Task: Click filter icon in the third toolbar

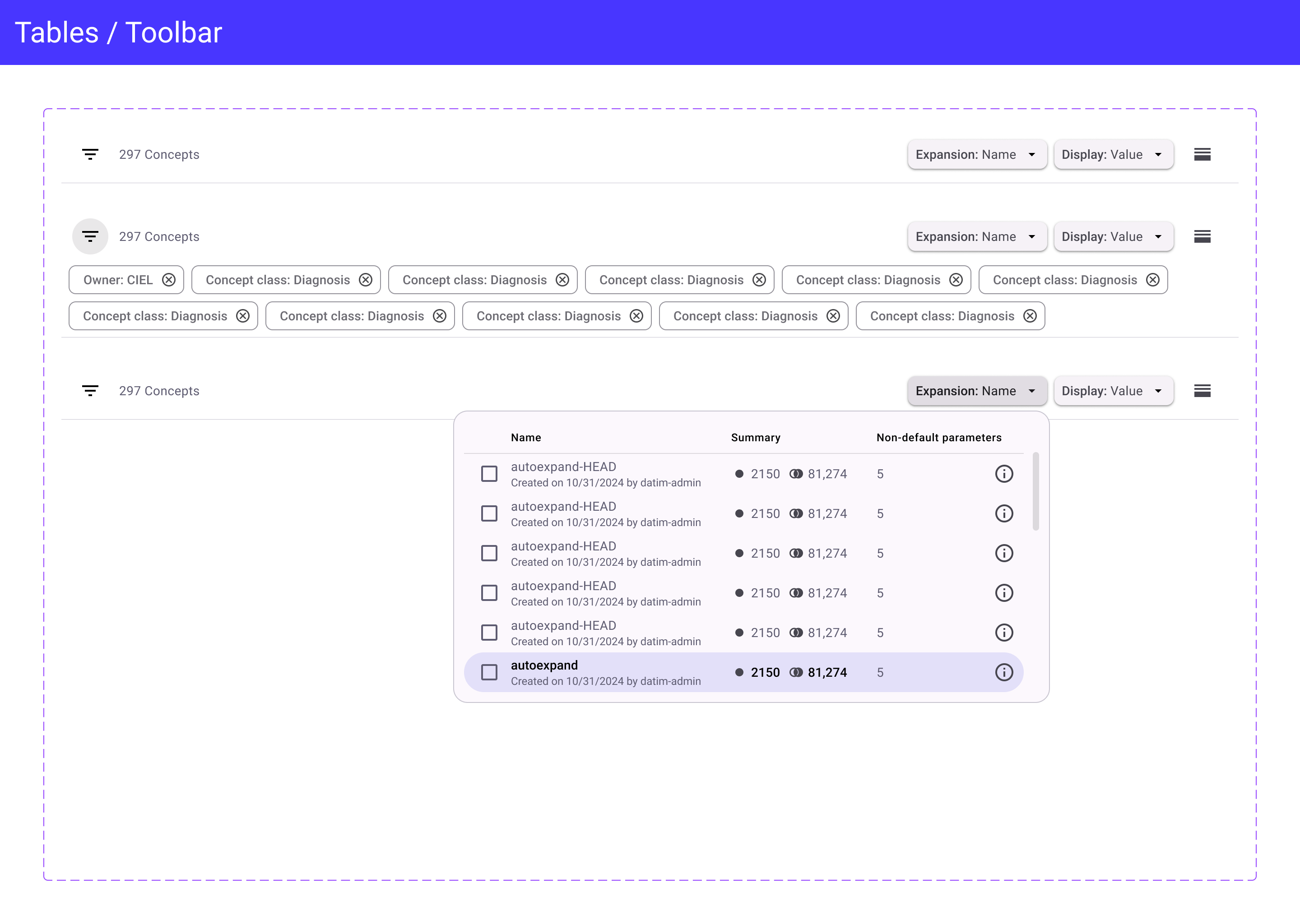Action: pos(90,391)
